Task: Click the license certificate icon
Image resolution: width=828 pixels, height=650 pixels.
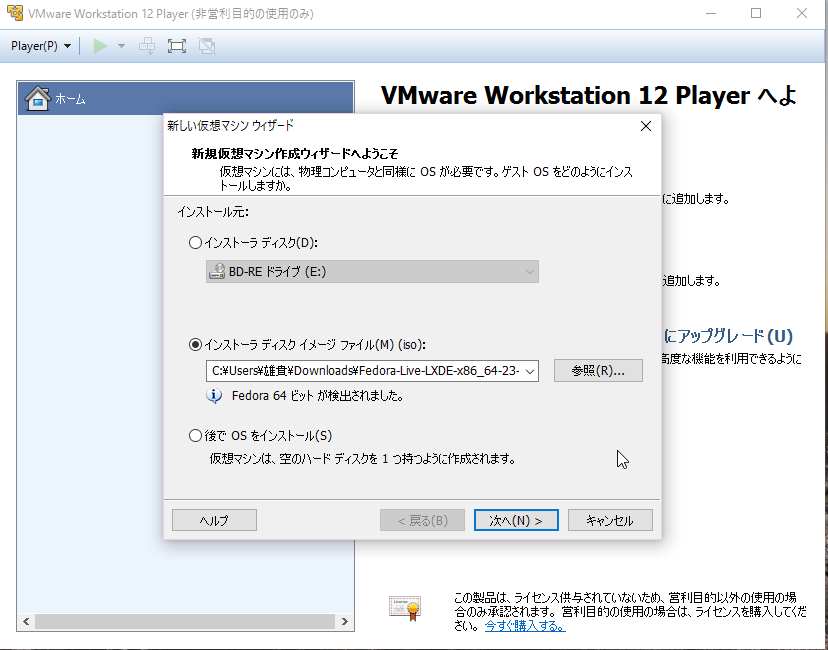Action: (405, 608)
